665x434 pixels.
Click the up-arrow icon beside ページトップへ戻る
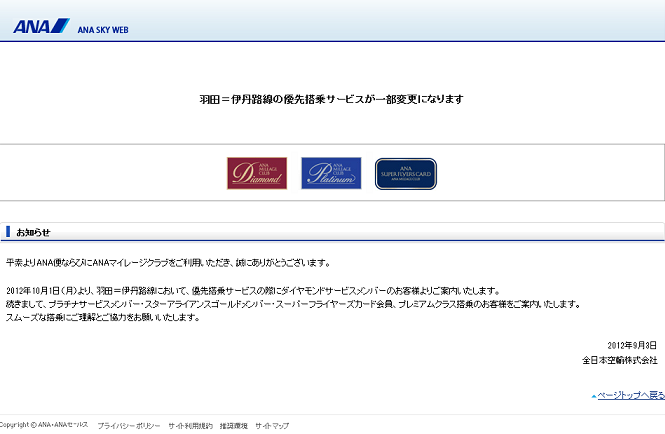pyautogui.click(x=594, y=396)
